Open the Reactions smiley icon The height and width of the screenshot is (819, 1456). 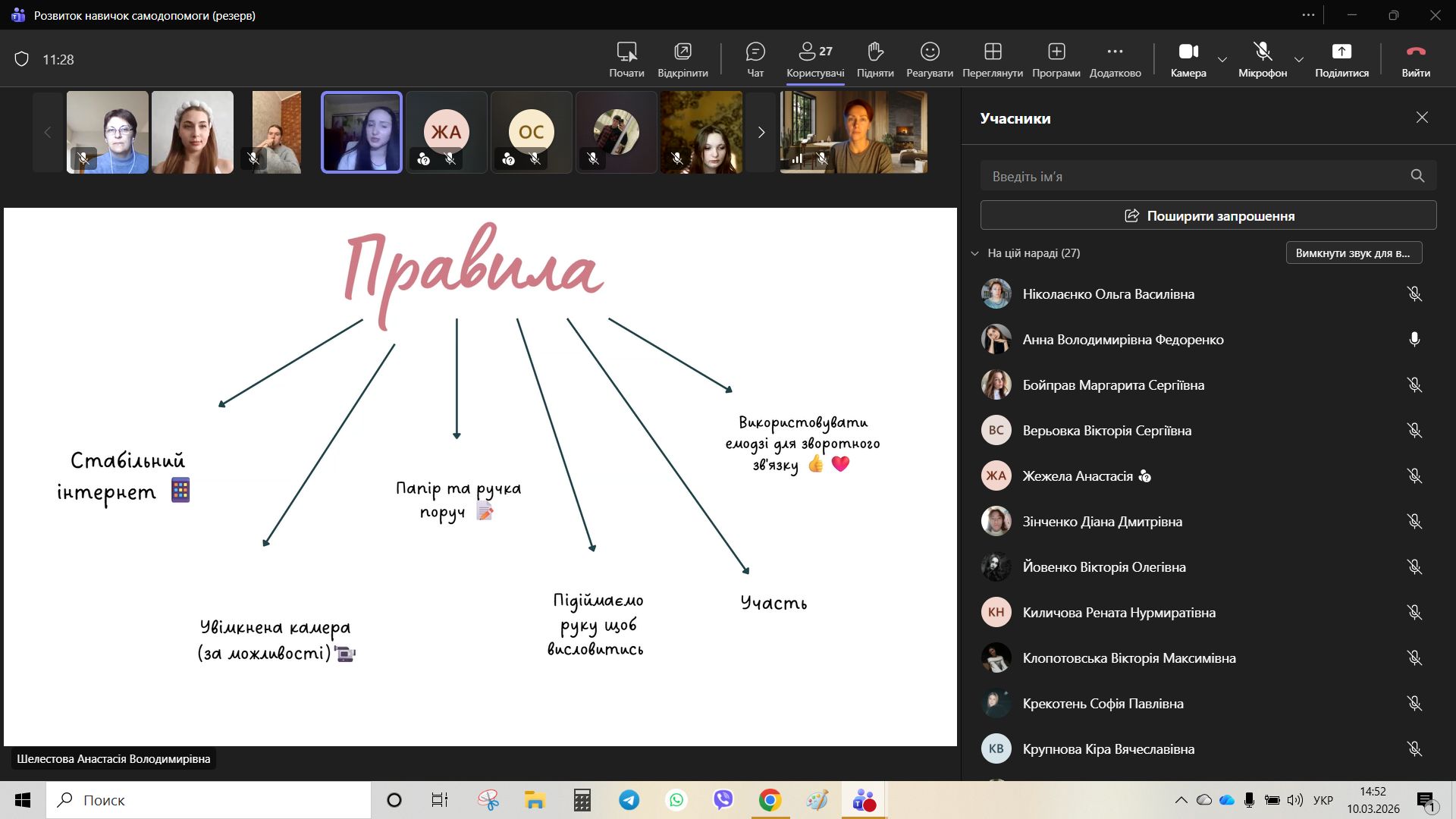(930, 52)
